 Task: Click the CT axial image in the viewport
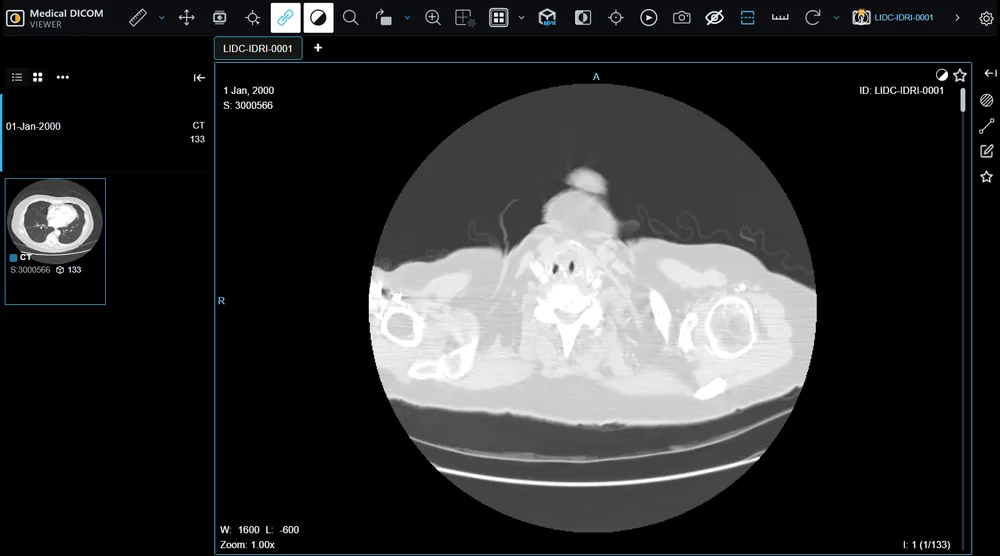coord(592,307)
